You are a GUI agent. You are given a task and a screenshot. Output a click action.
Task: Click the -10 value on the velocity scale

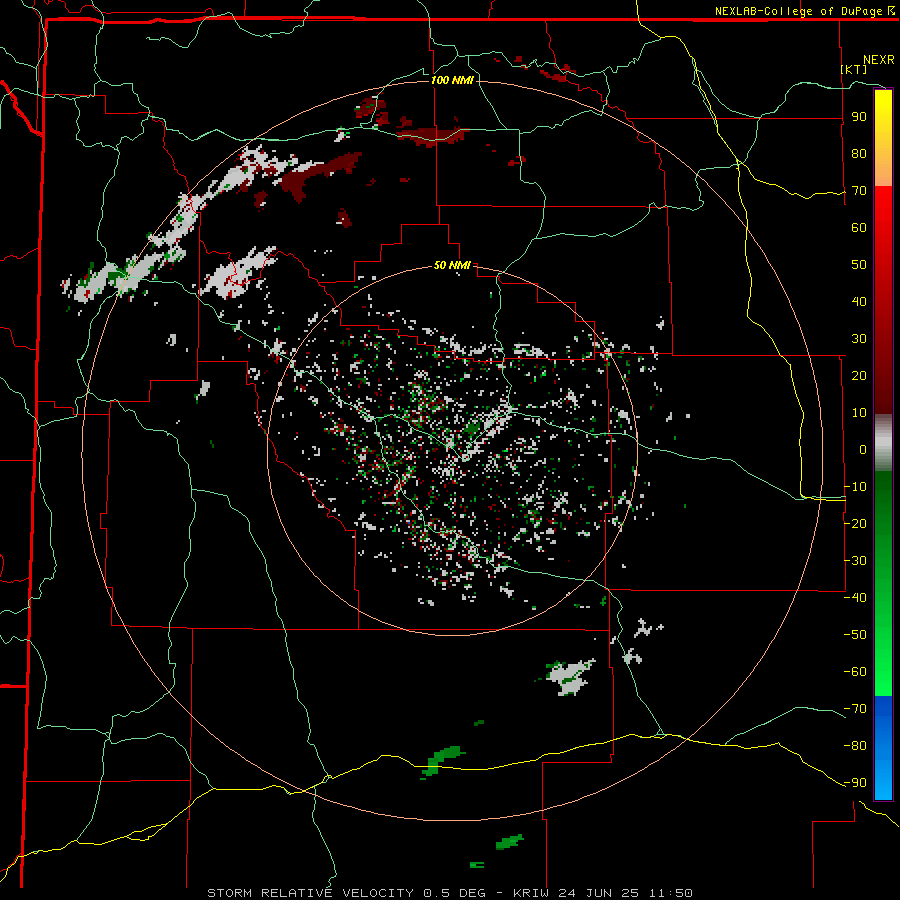[x=855, y=487]
